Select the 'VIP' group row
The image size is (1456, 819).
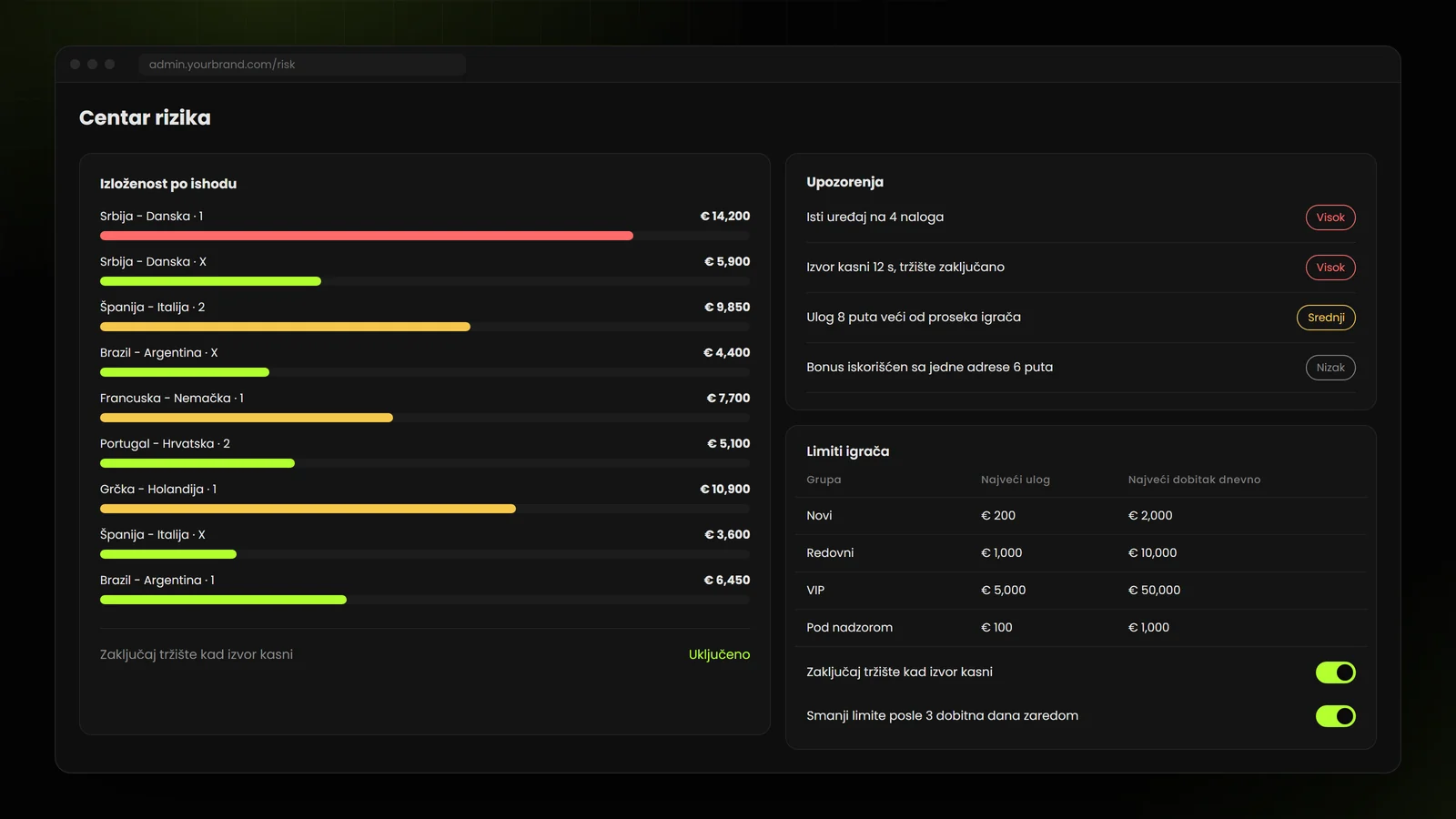pyautogui.click(x=1080, y=591)
